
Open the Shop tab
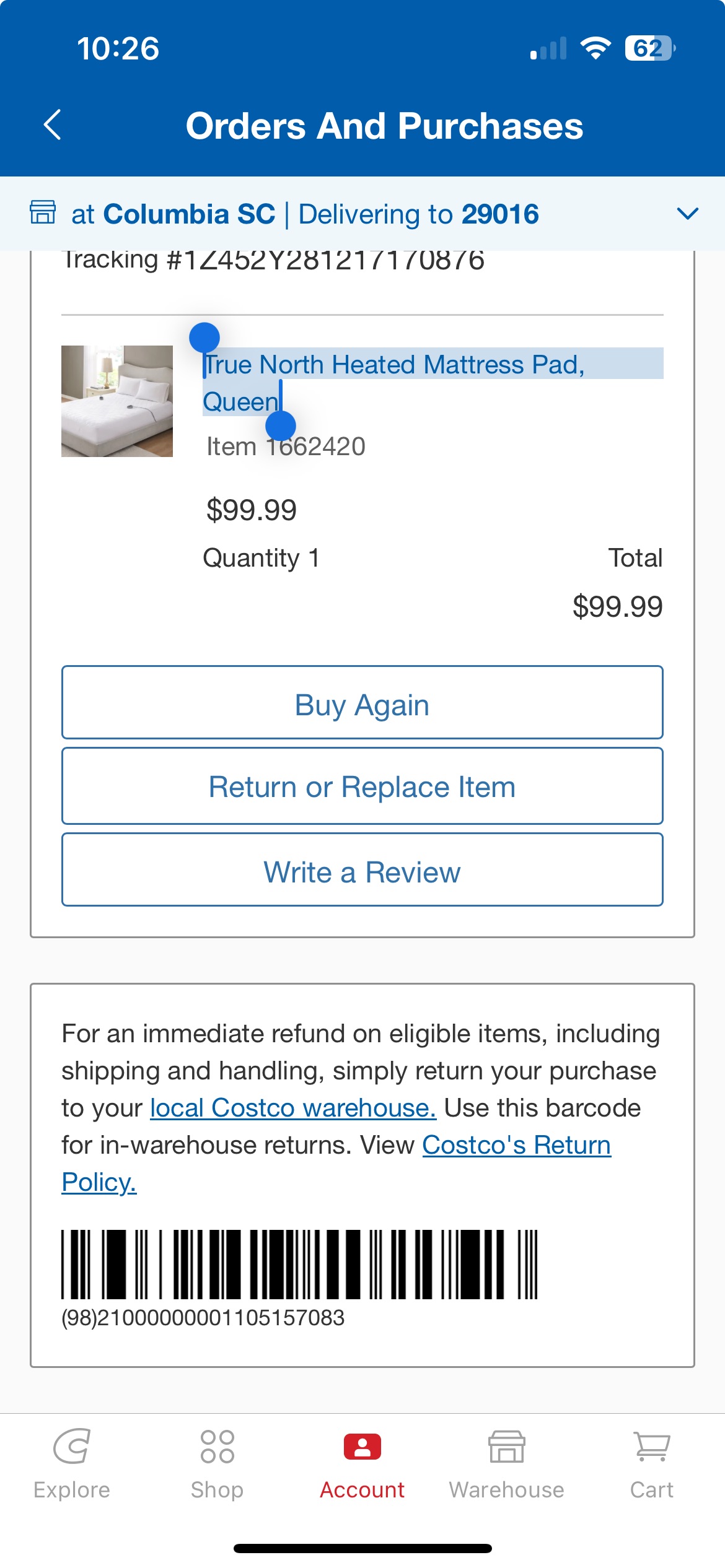[217, 1464]
